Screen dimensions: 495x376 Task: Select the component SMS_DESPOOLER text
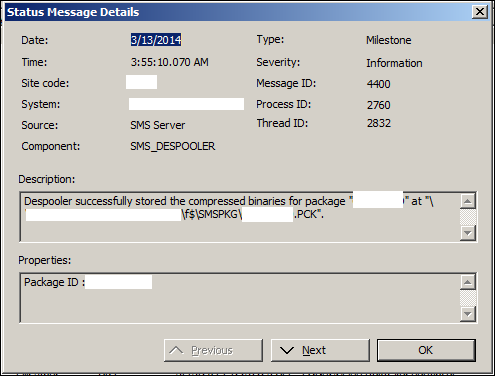click(x=173, y=146)
